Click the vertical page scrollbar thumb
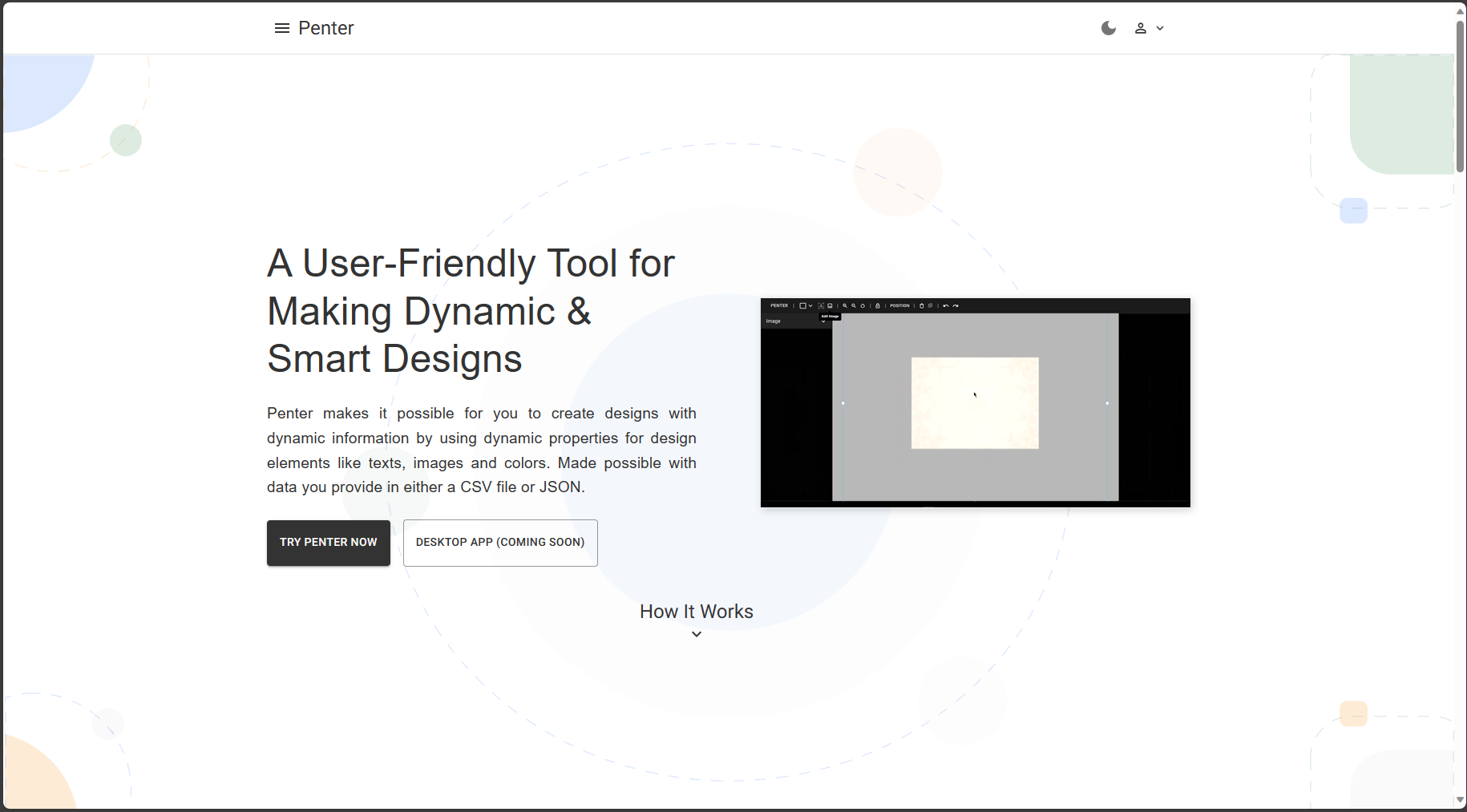 (1460, 96)
